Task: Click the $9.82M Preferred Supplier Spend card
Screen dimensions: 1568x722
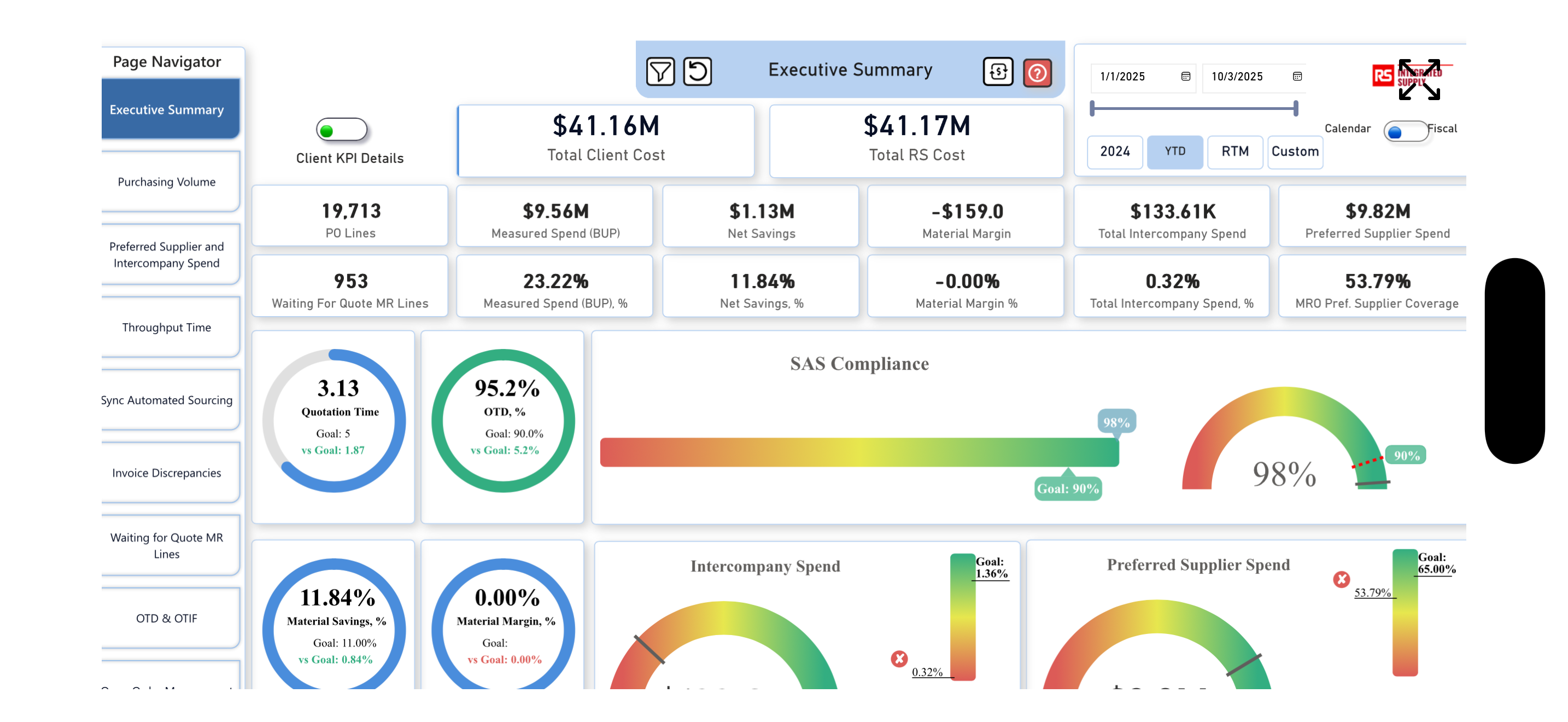Action: (x=1373, y=216)
